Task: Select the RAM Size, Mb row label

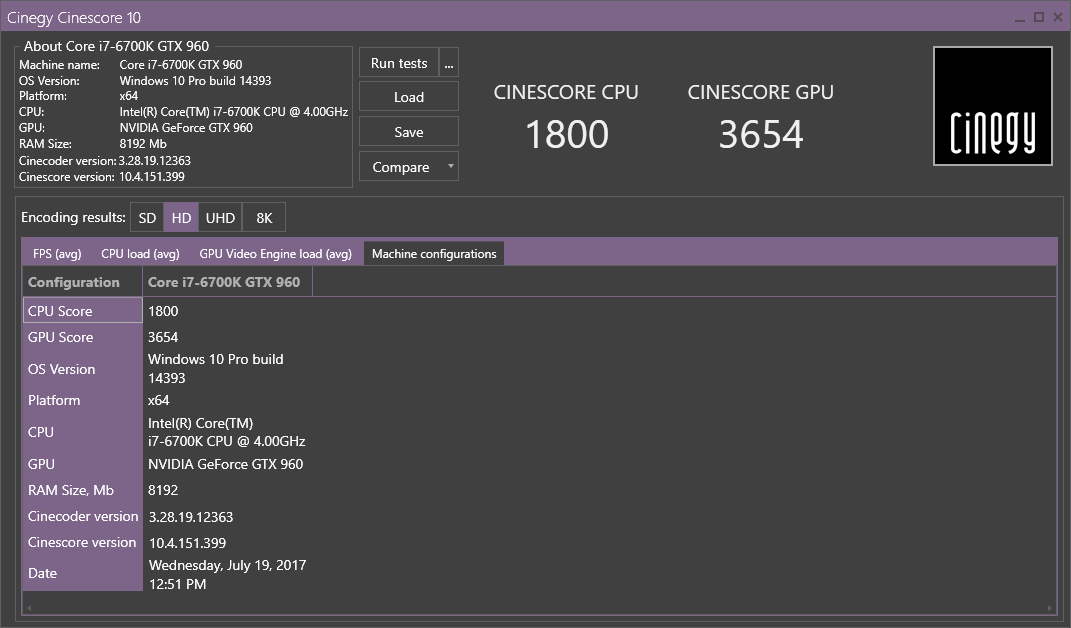Action: coord(82,490)
